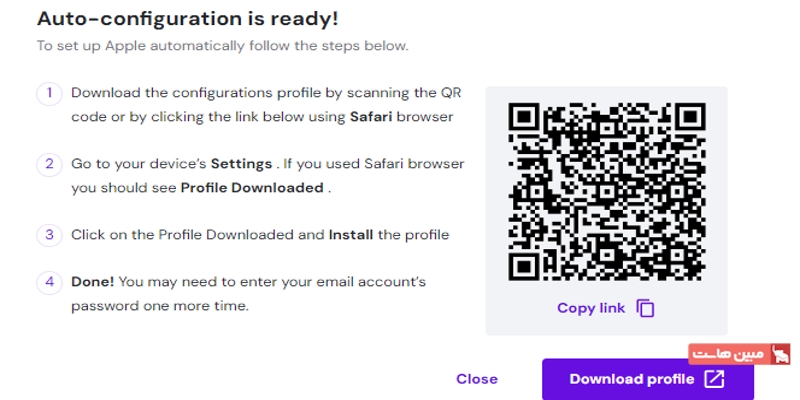Select the step 4 number circle
Screen dimensions: 800x400
point(49,282)
